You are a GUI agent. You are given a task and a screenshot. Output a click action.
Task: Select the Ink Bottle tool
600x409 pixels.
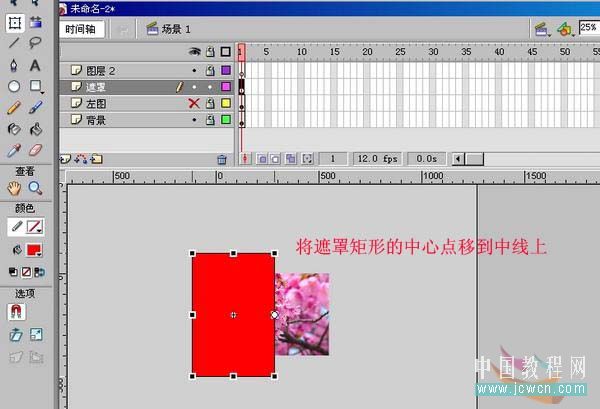14,129
